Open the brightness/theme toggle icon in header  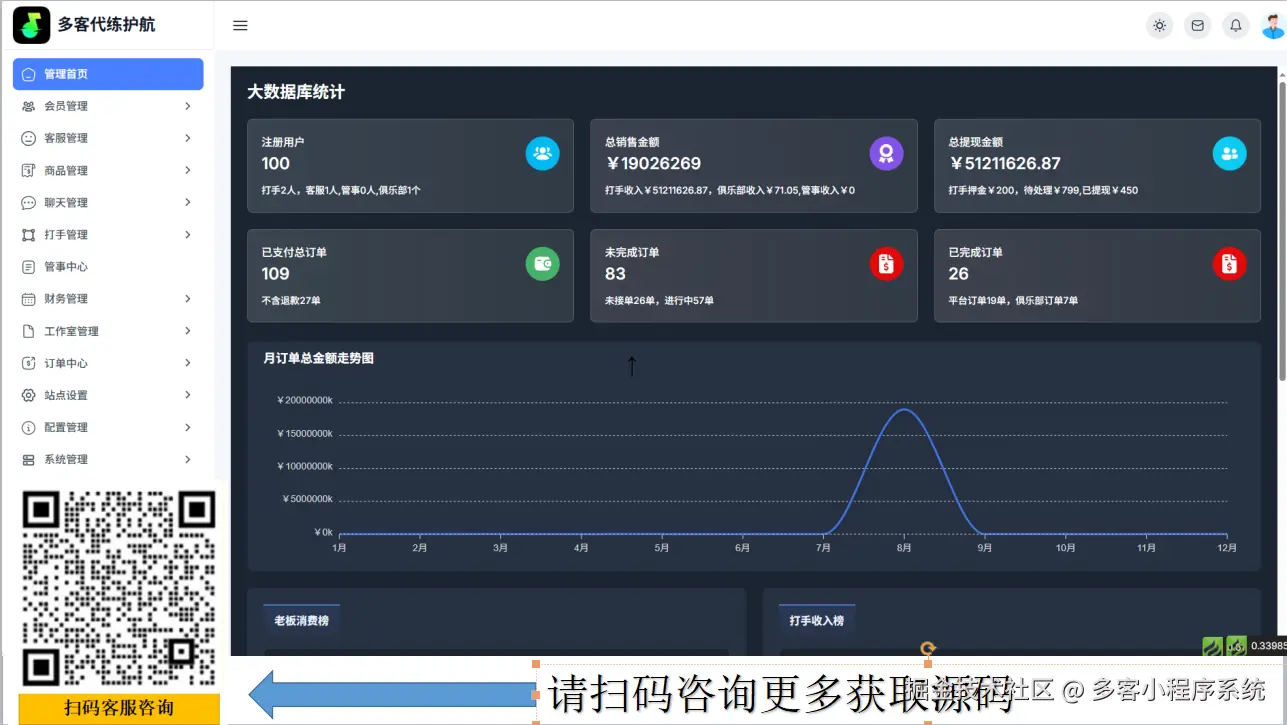[1159, 25]
